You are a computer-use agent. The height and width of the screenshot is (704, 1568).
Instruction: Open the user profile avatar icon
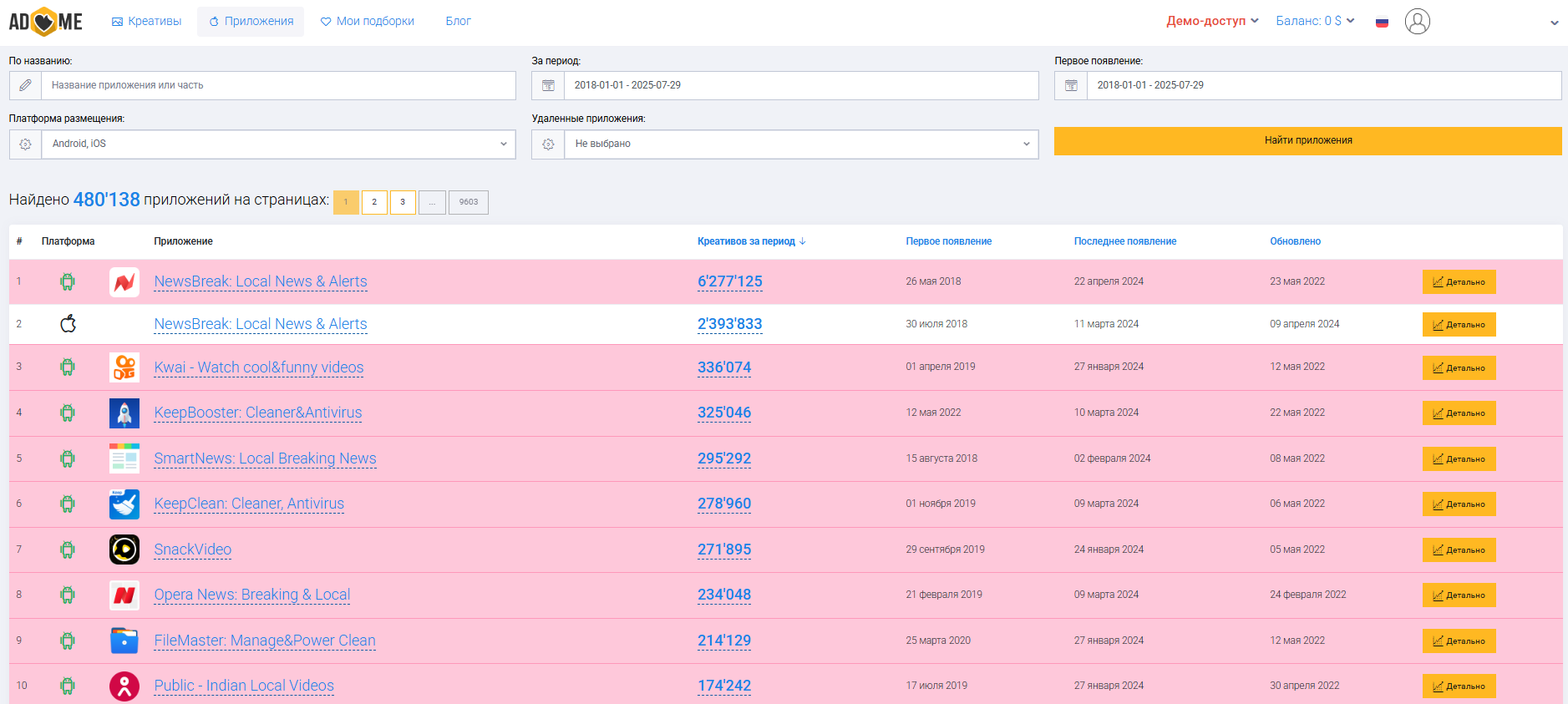1417,21
